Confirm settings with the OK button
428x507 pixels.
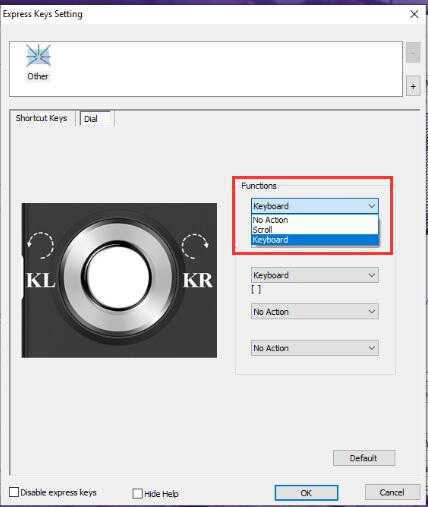(306, 493)
